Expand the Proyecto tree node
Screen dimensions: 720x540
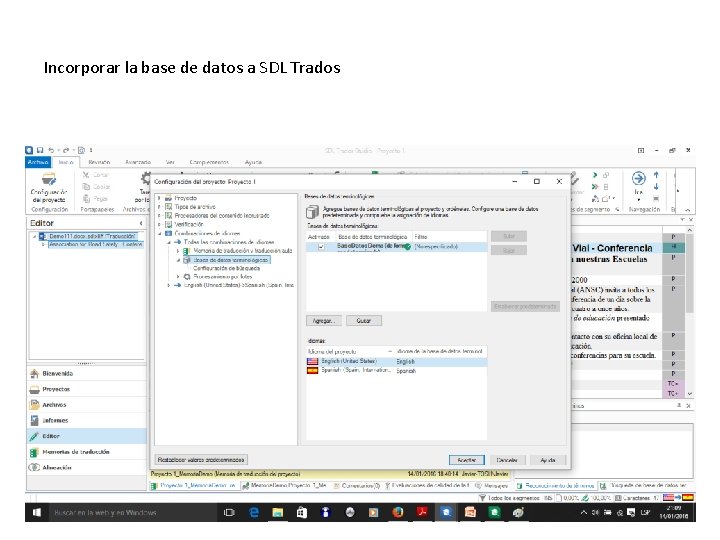tap(160, 198)
